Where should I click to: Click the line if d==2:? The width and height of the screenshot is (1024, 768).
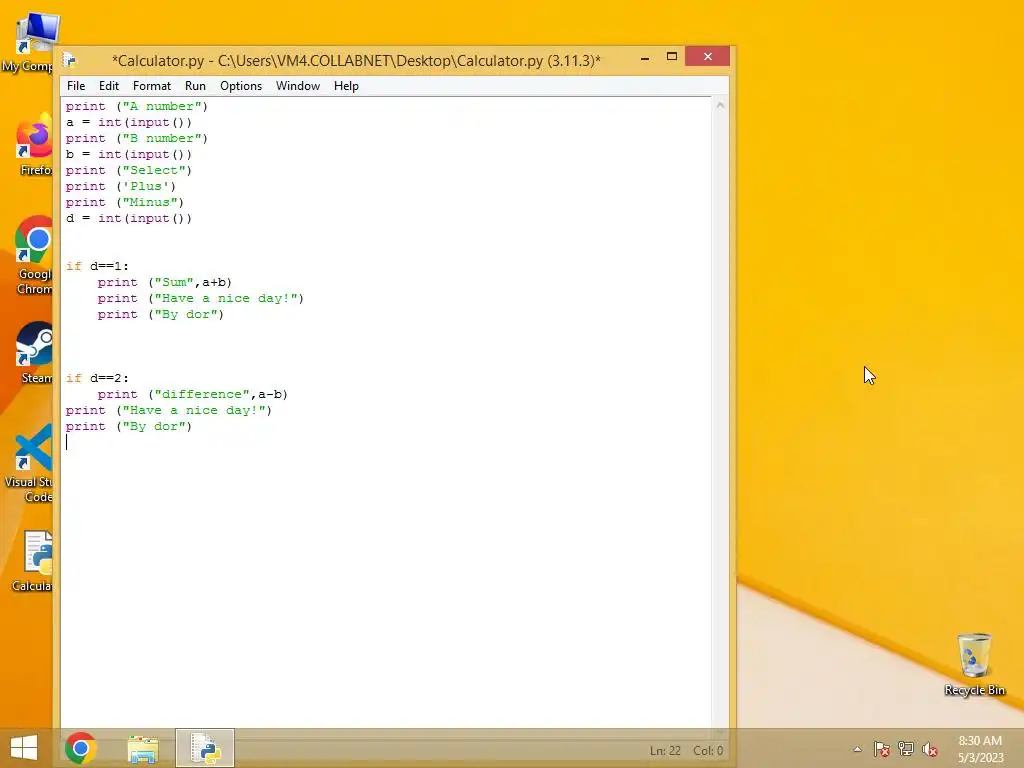tap(97, 378)
